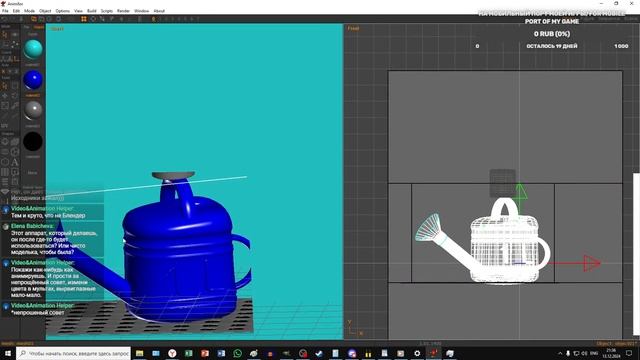
Task: Click the active Anim8or taskbar icon
Action: 433,353
